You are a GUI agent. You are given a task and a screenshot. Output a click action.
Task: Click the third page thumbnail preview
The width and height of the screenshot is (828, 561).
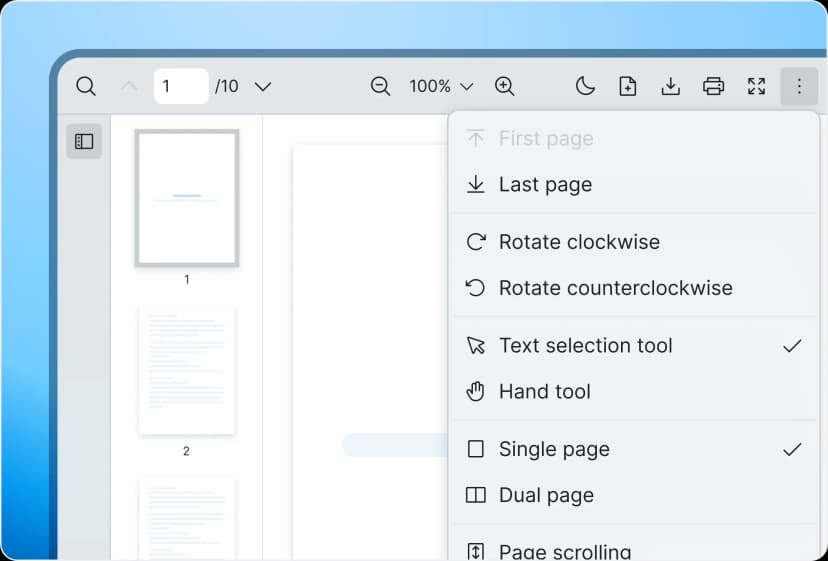tap(187, 519)
